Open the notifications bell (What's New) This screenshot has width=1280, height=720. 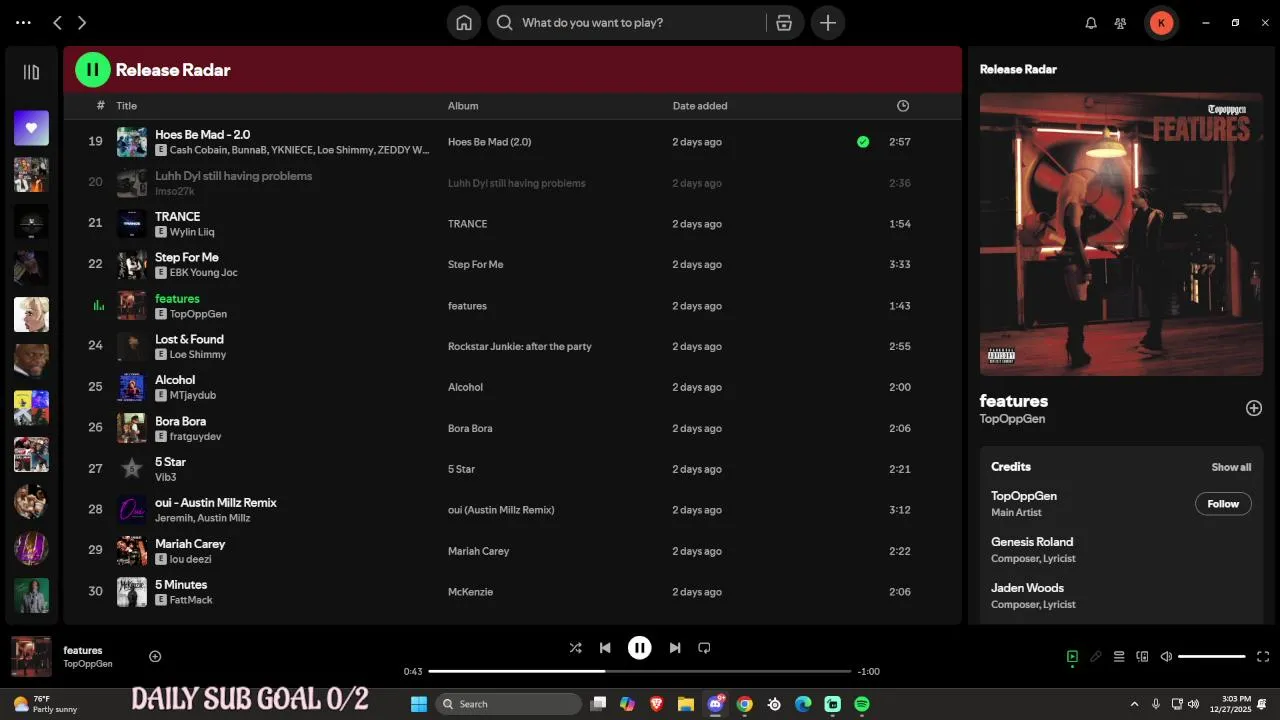point(1091,23)
